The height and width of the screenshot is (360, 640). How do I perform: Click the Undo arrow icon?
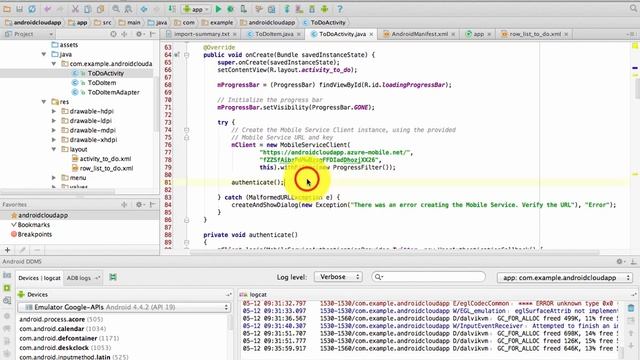pos(48,9)
